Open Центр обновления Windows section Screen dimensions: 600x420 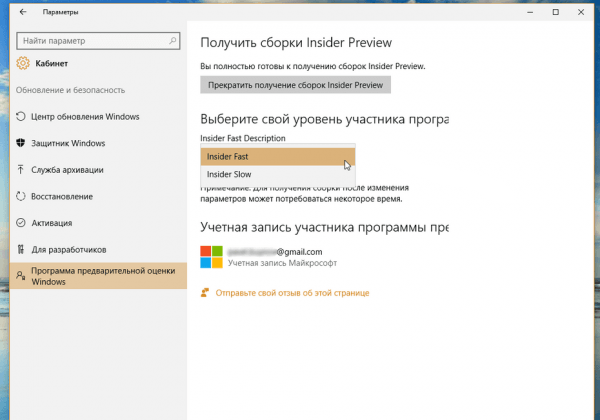tap(98, 117)
